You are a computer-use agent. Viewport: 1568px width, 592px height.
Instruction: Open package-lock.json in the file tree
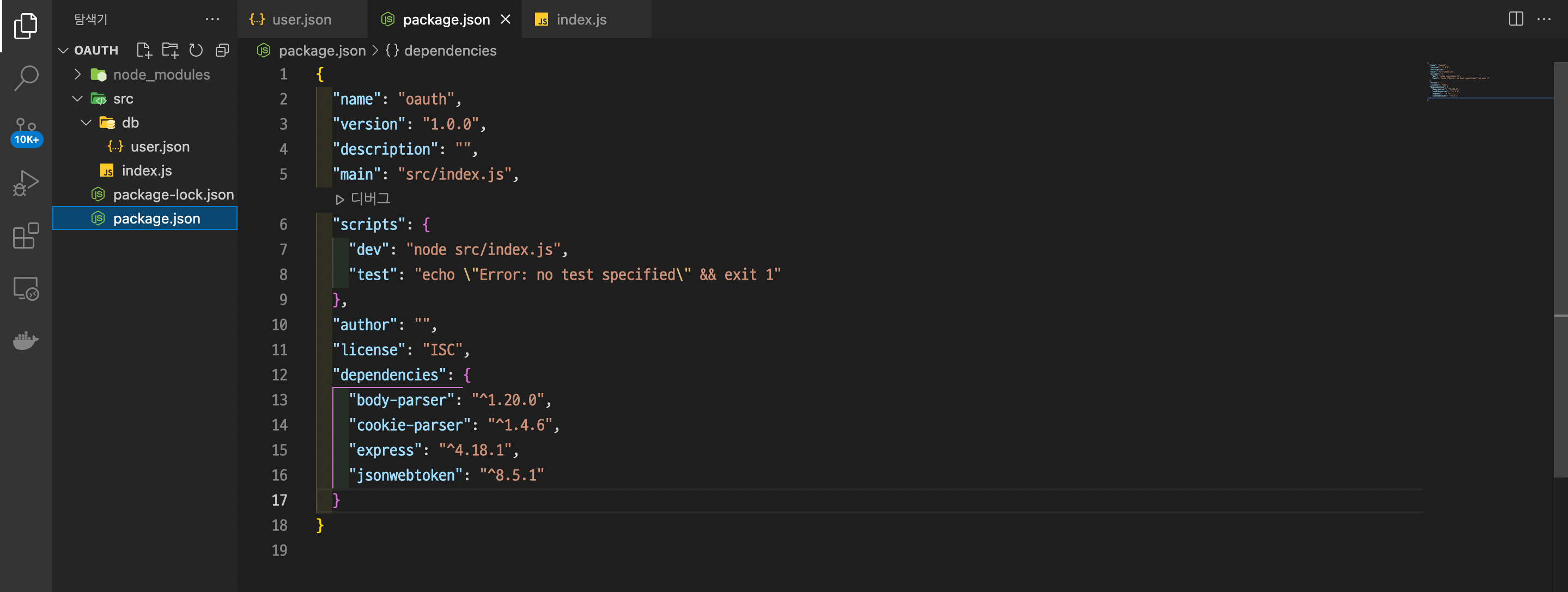(173, 194)
